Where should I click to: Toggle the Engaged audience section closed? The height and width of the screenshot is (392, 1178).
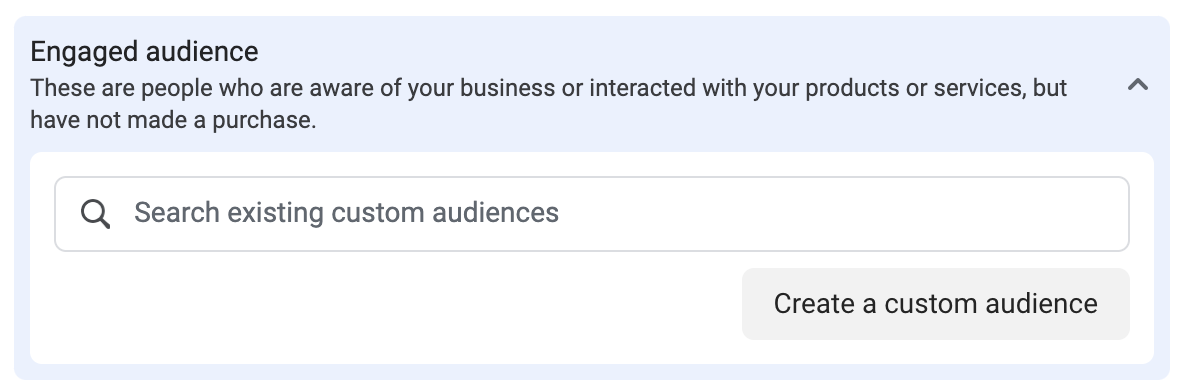[x=1137, y=85]
